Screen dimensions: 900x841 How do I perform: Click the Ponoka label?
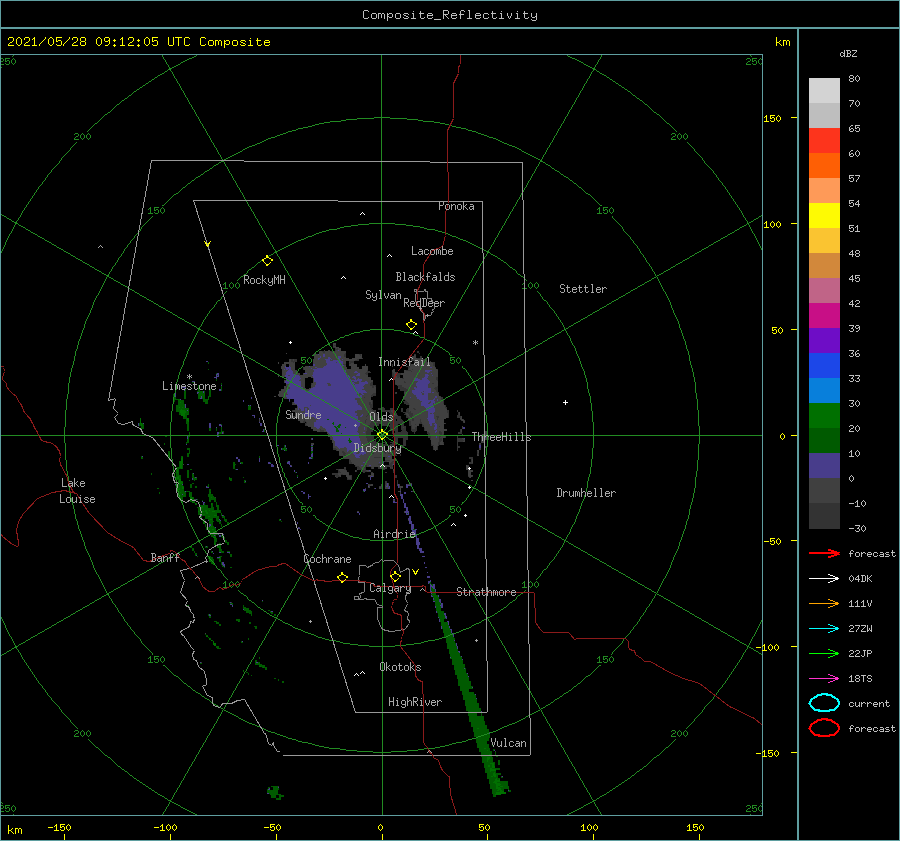pyautogui.click(x=456, y=206)
